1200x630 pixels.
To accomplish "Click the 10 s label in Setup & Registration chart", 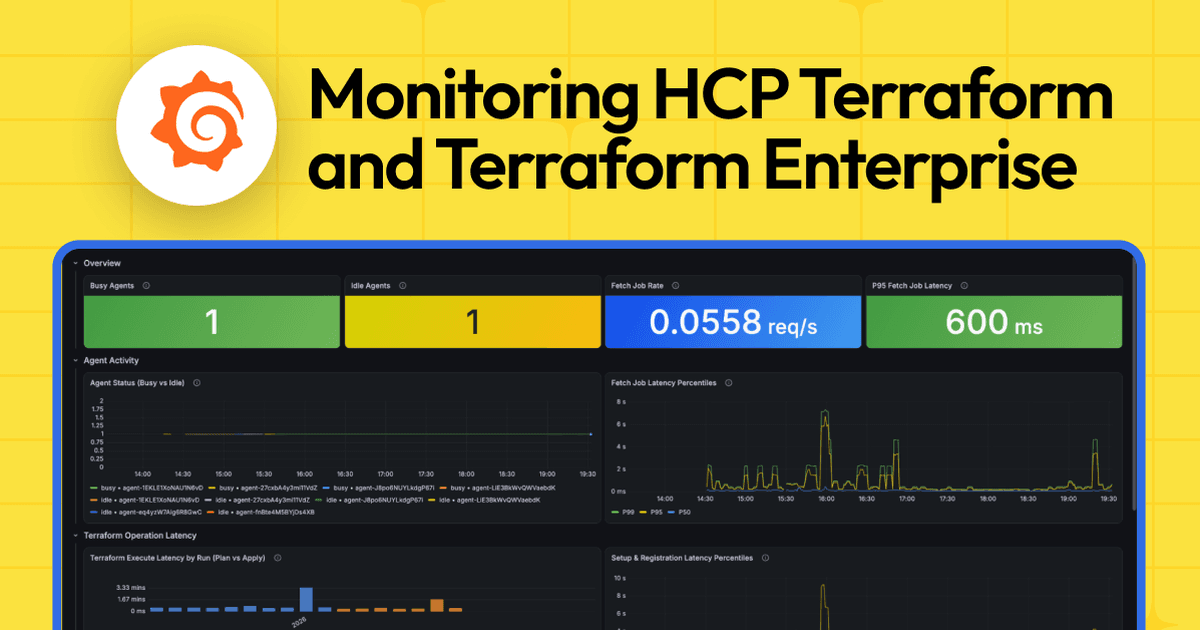I will click(619, 578).
